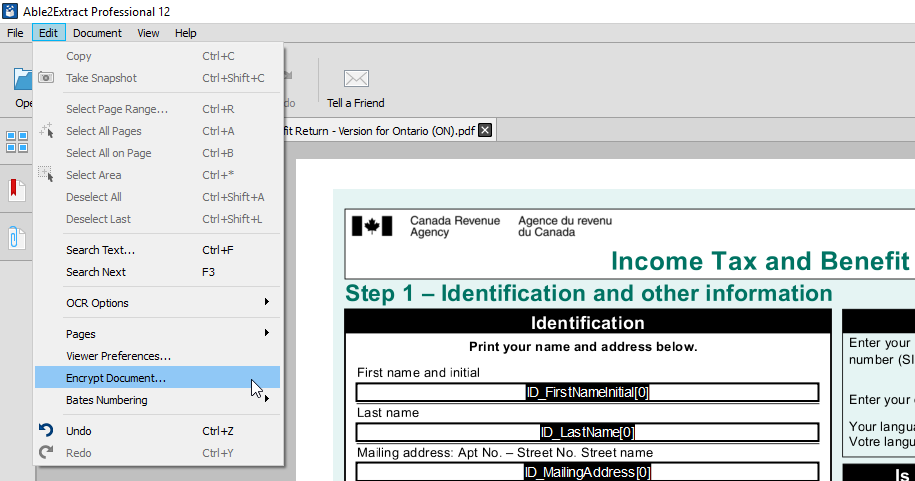Image resolution: width=915 pixels, height=481 pixels.
Task: Open the bookmarks sidebar panel
Action: click(17, 190)
